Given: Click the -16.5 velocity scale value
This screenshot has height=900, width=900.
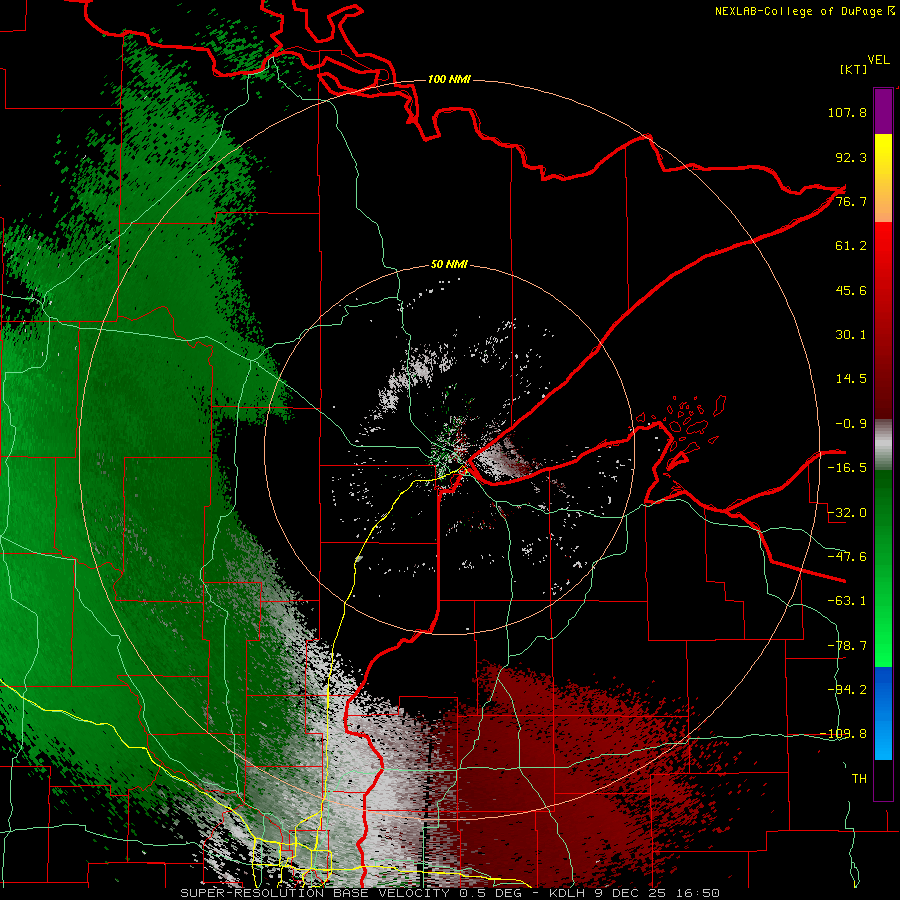Looking at the screenshot, I should [847, 468].
